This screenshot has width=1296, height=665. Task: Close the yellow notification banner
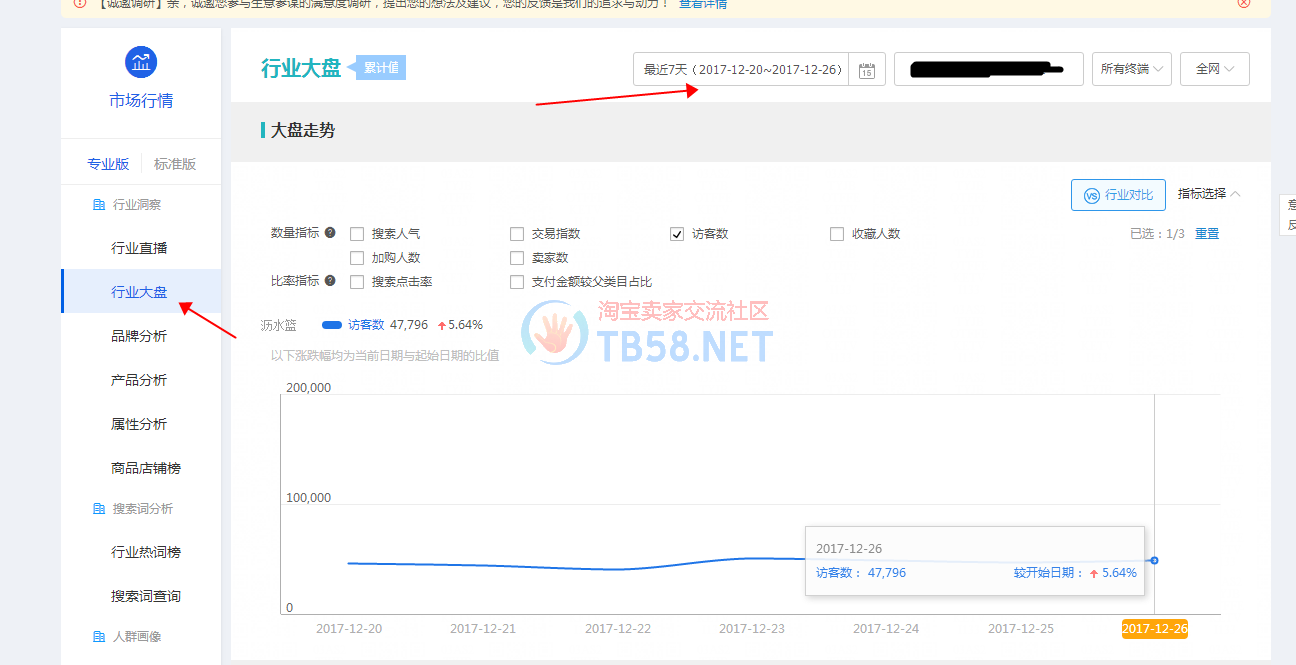[1244, 3]
